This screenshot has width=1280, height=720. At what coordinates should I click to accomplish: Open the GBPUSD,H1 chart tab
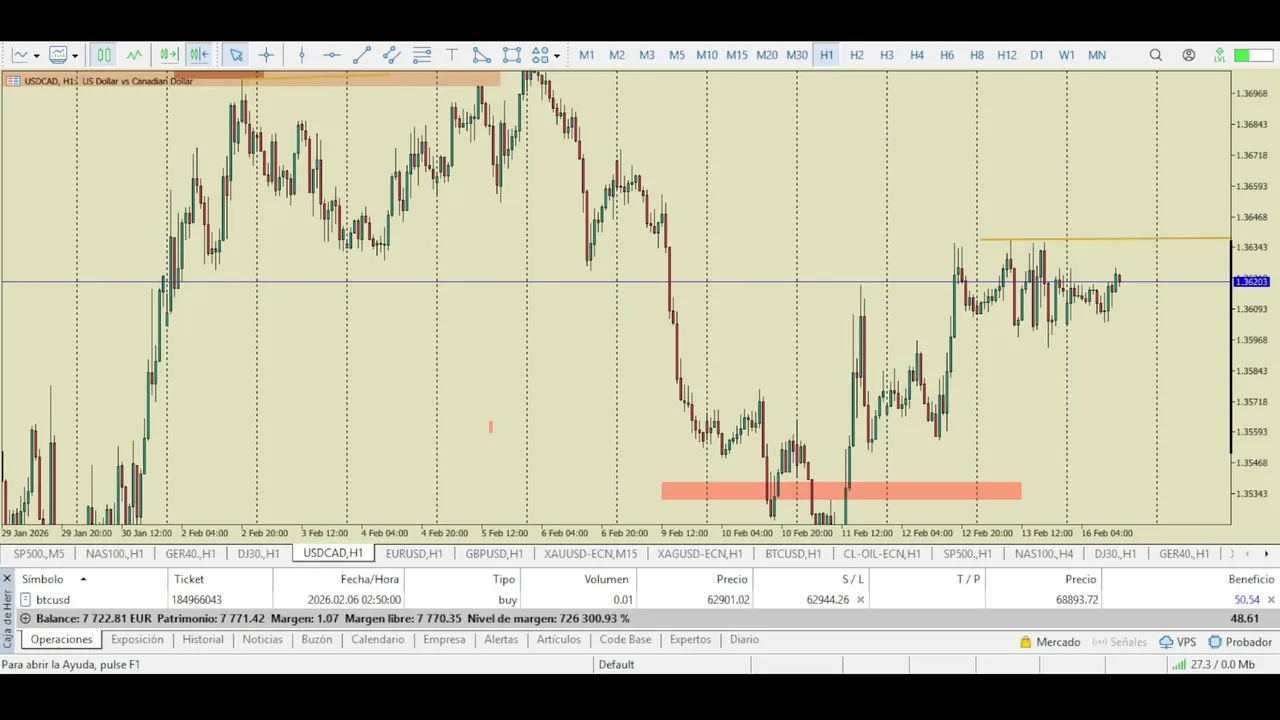tap(494, 554)
